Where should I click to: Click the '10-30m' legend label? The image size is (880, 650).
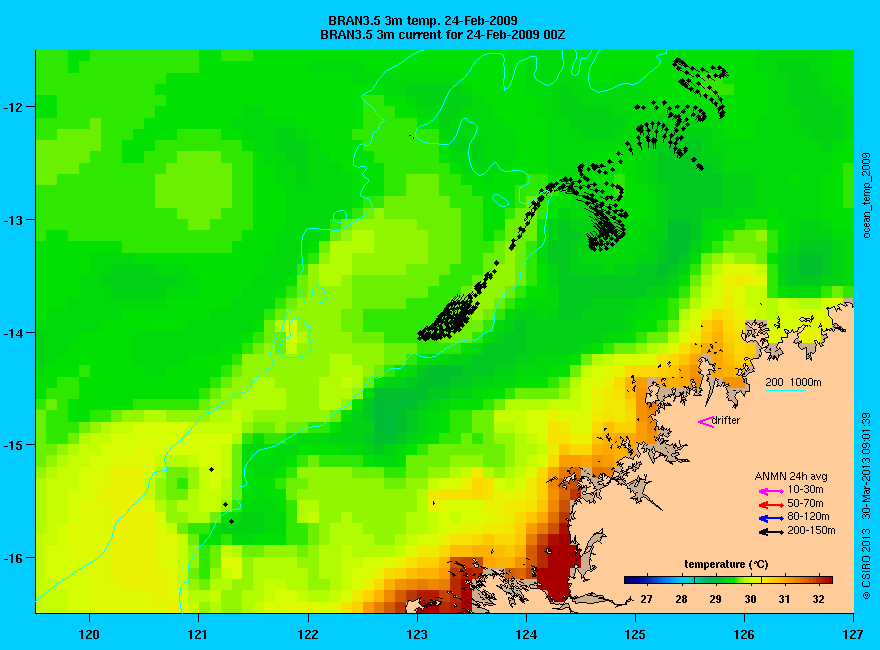[805, 490]
